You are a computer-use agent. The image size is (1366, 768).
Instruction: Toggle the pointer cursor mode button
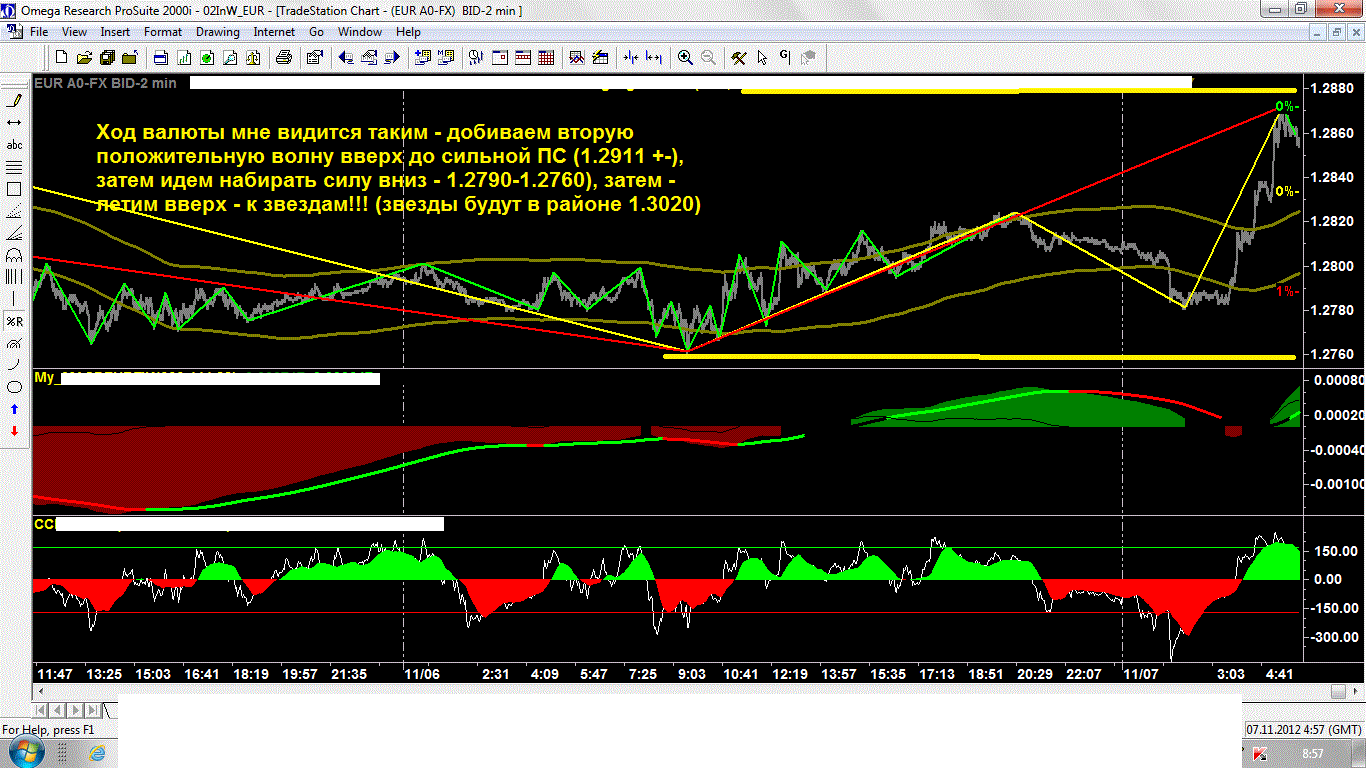[x=763, y=58]
